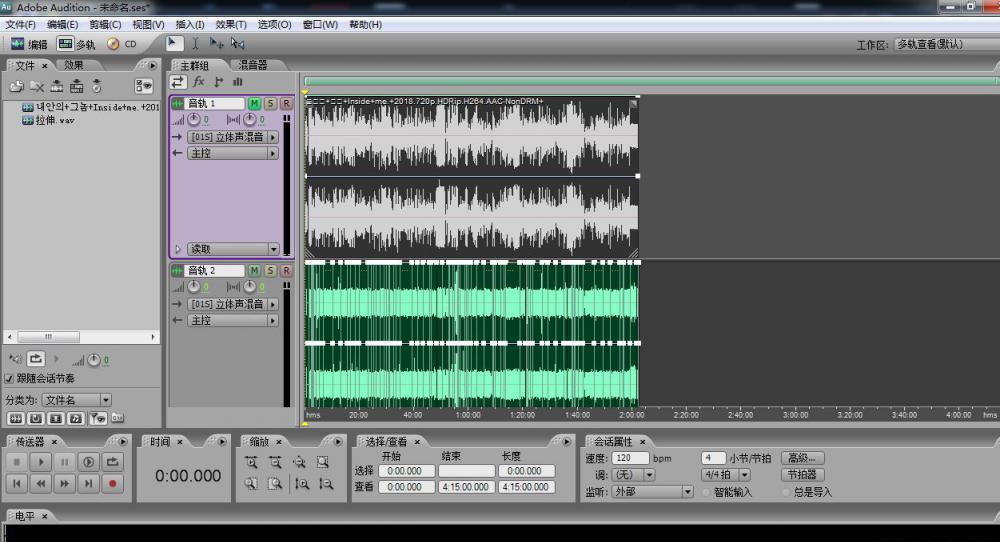
Task: Click zoom in horizontally icon
Action: click(251, 462)
